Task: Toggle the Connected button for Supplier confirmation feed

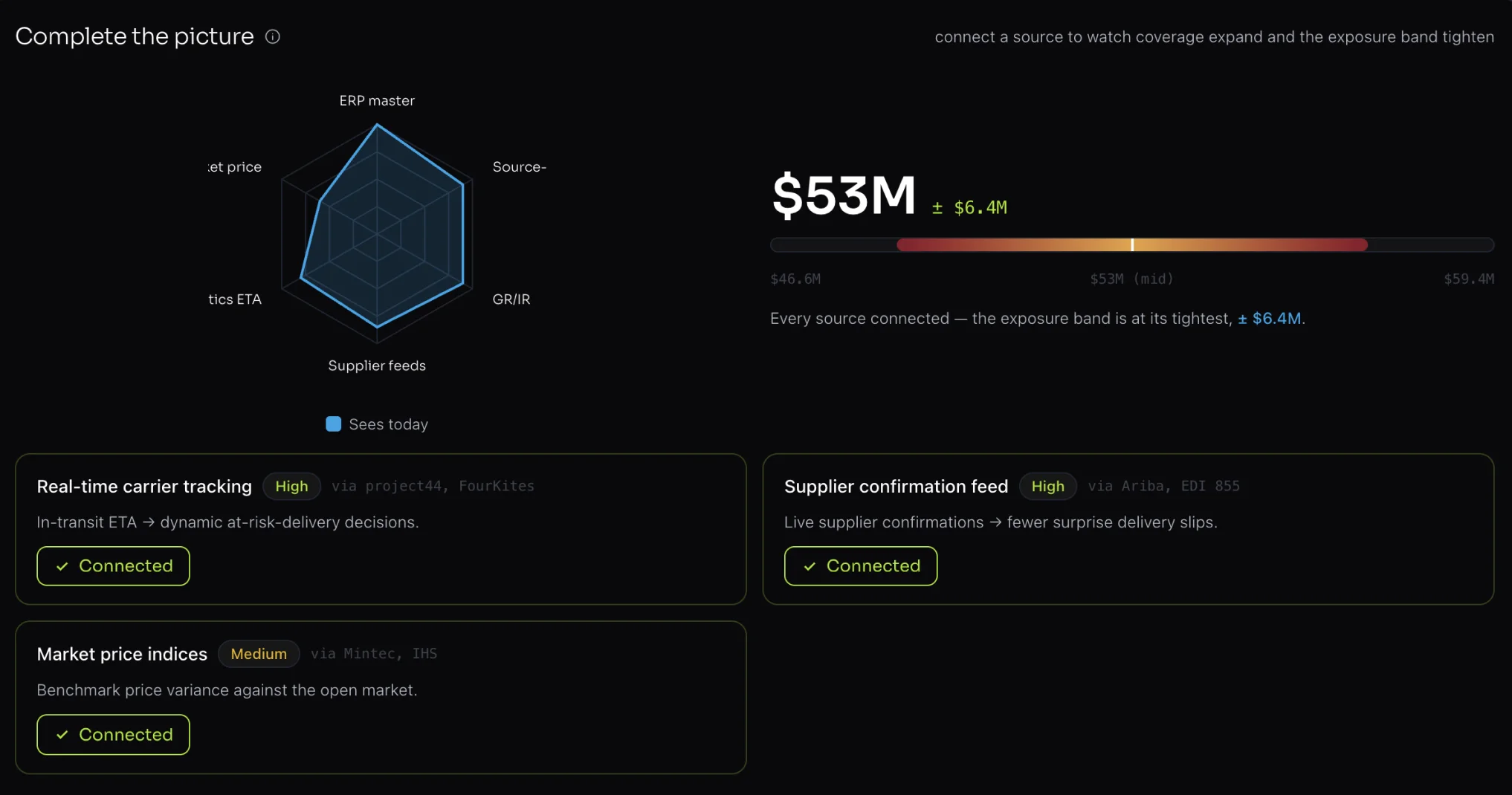Action: coord(861,566)
